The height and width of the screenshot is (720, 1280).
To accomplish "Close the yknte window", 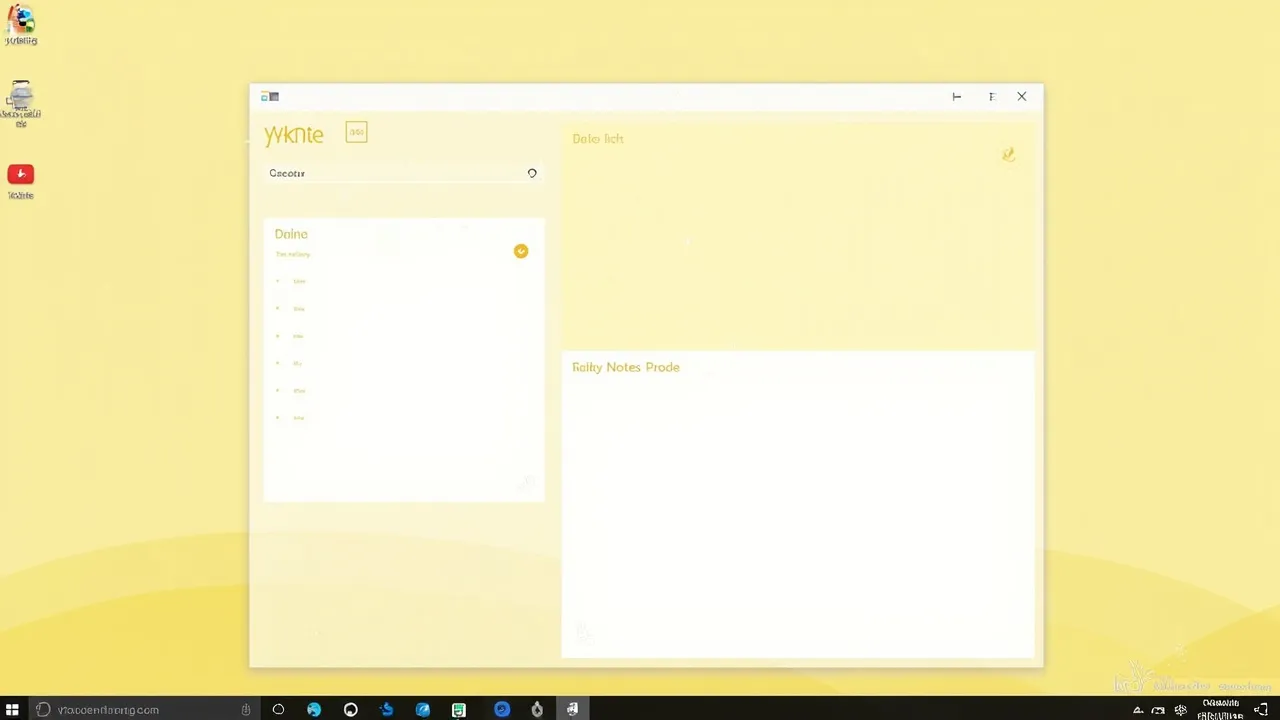I will pyautogui.click(x=1022, y=97).
